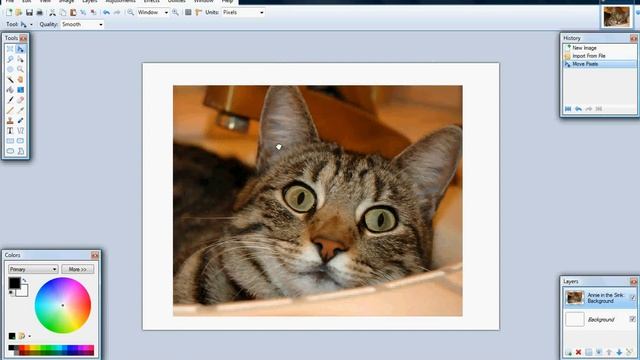Select the Color Picker eyedropper tool
The width and height of the screenshot is (640, 360).
click(x=20, y=110)
